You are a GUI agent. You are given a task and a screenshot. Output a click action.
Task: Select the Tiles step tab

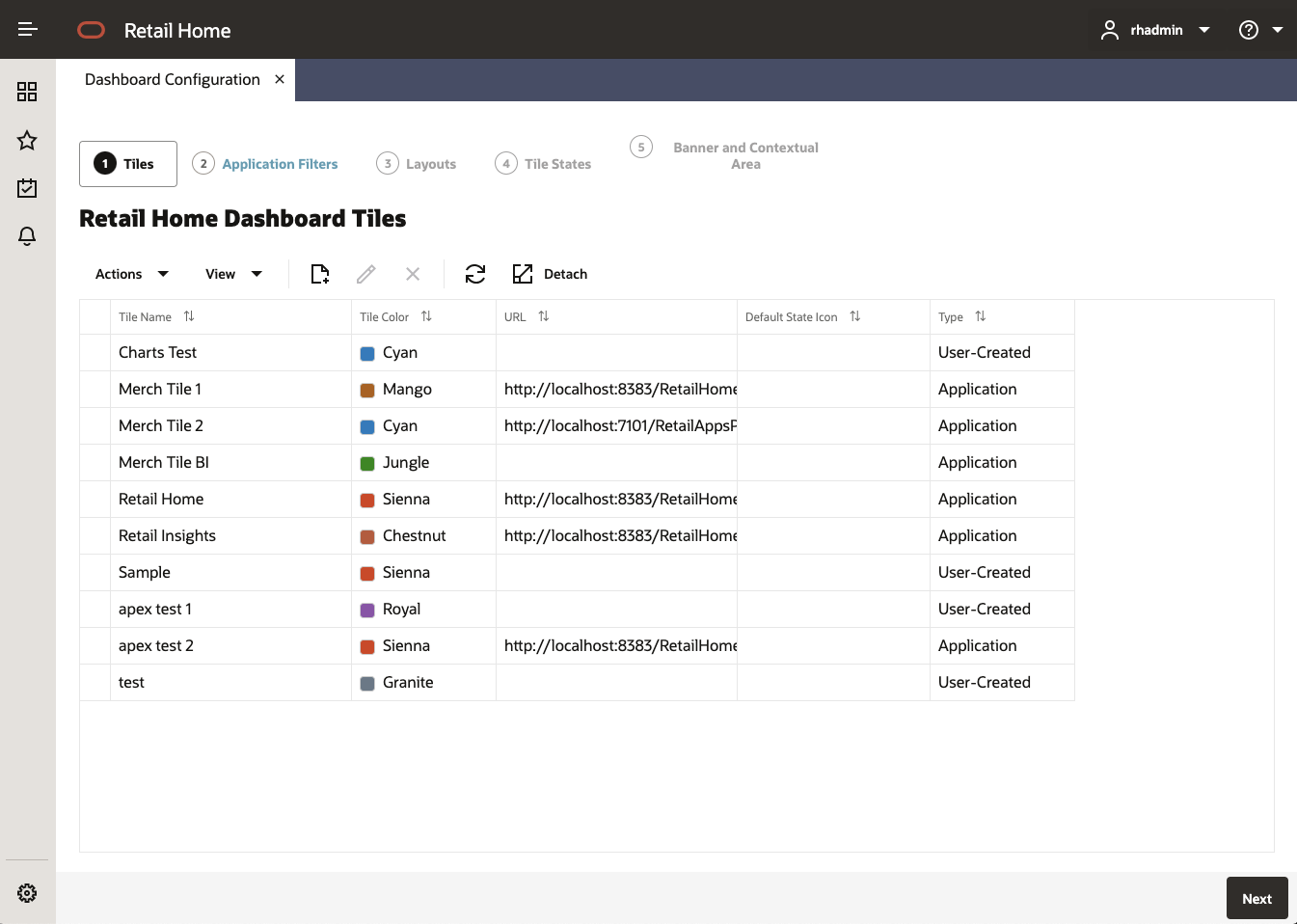click(128, 164)
